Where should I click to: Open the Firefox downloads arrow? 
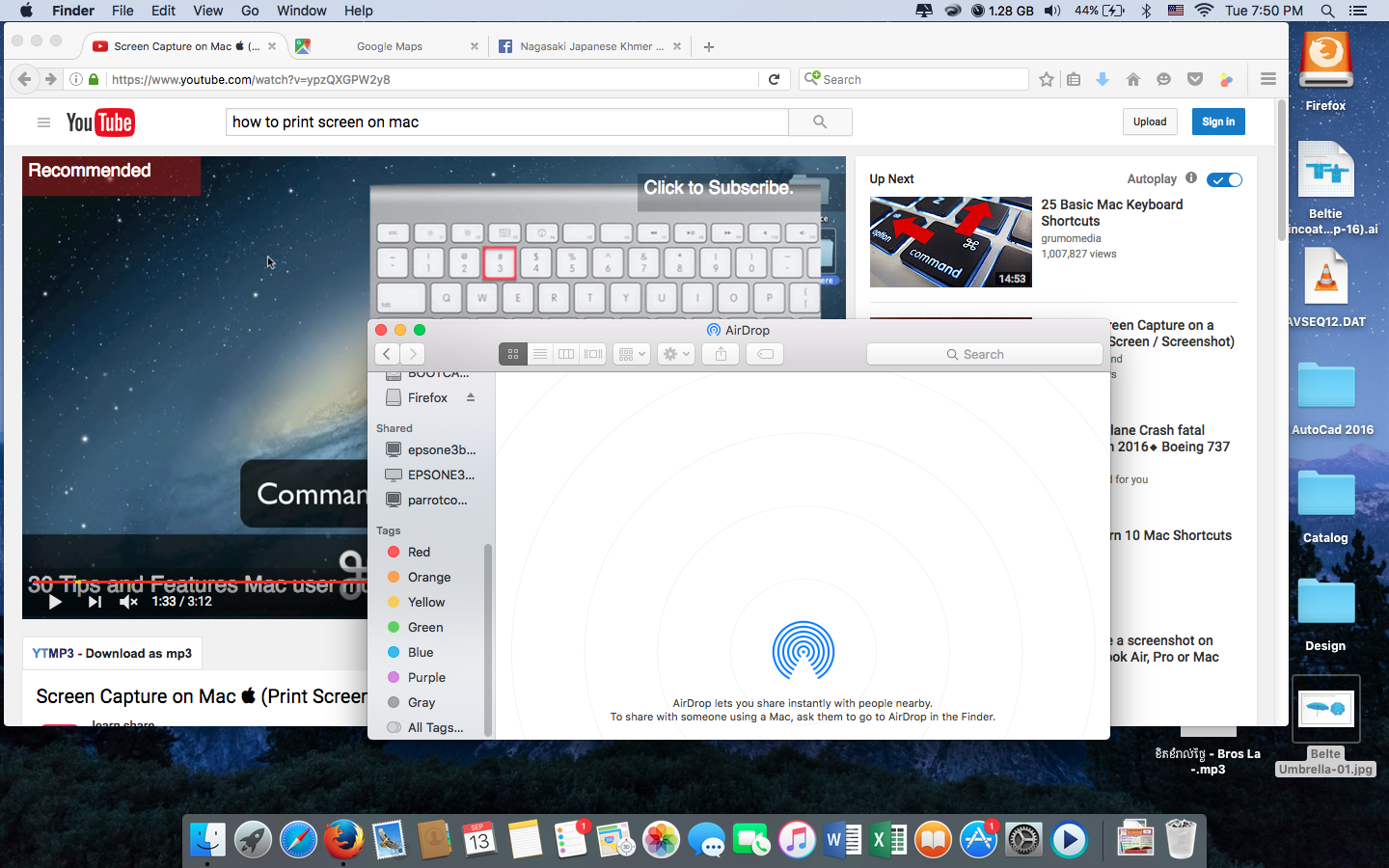coord(1103,80)
